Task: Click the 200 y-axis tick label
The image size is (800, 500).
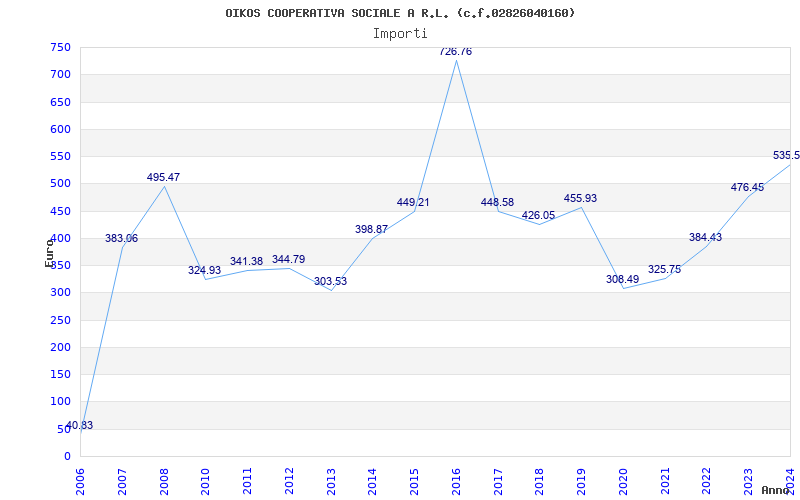Action: click(x=60, y=347)
